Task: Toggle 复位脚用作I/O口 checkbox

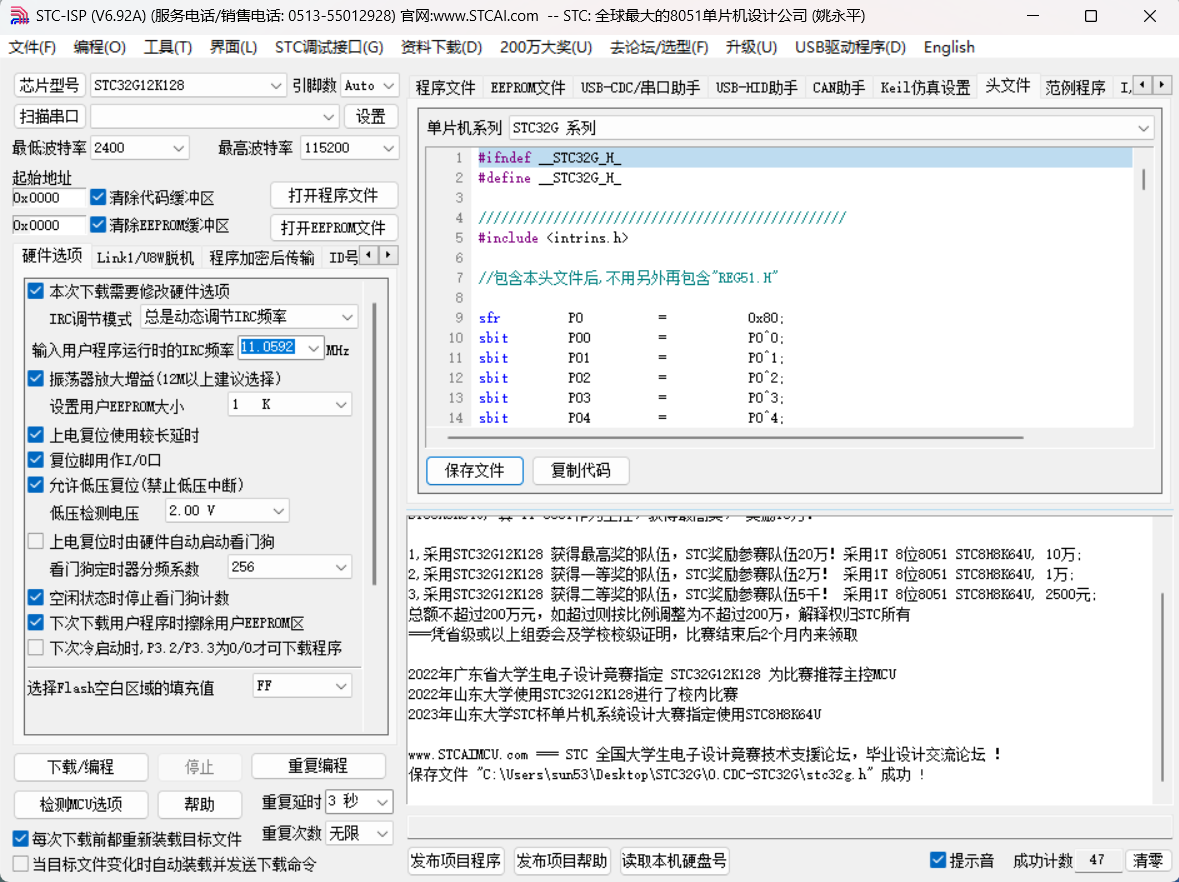Action: [35, 459]
